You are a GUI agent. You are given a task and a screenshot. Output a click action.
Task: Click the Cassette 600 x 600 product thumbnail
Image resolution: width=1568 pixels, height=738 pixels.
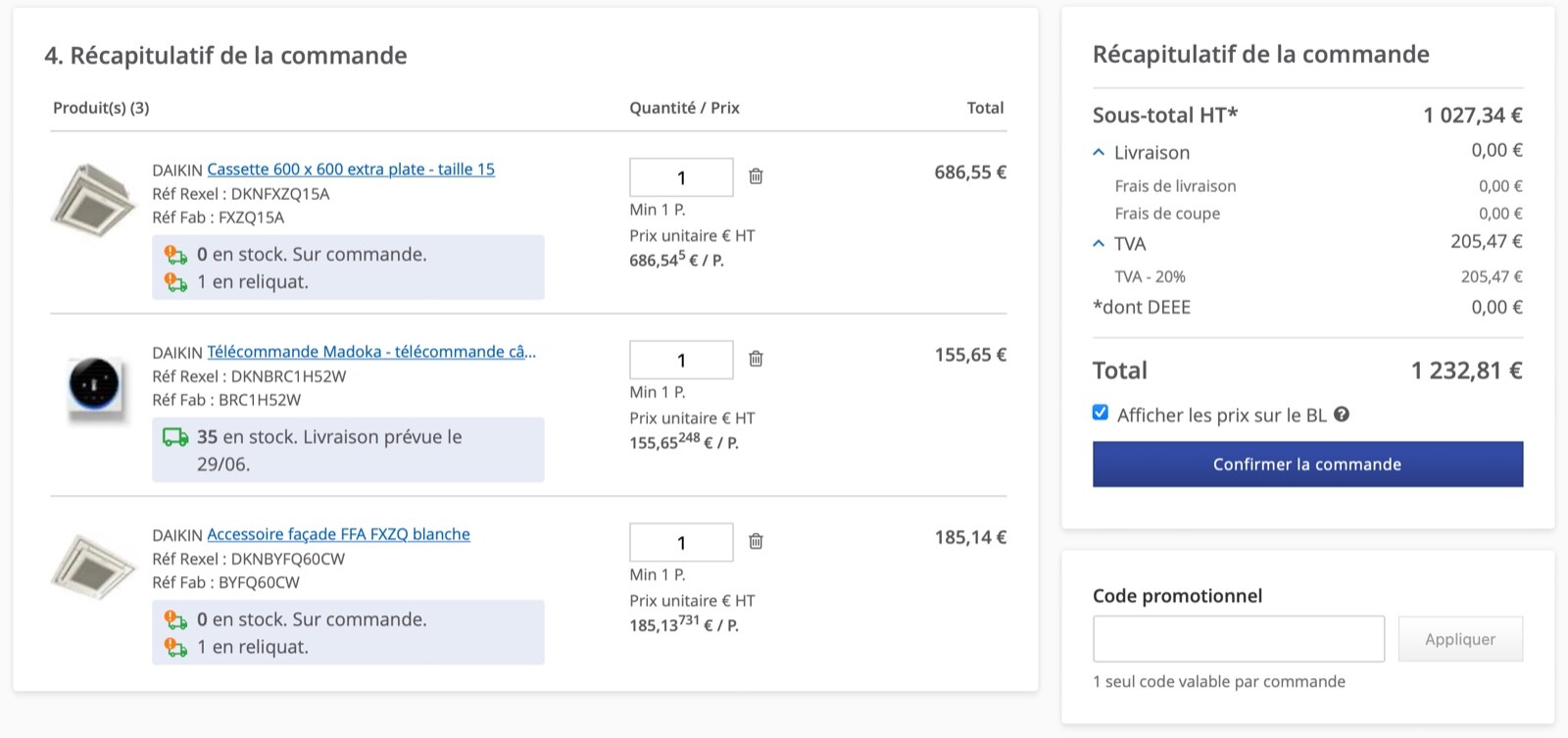point(94,199)
